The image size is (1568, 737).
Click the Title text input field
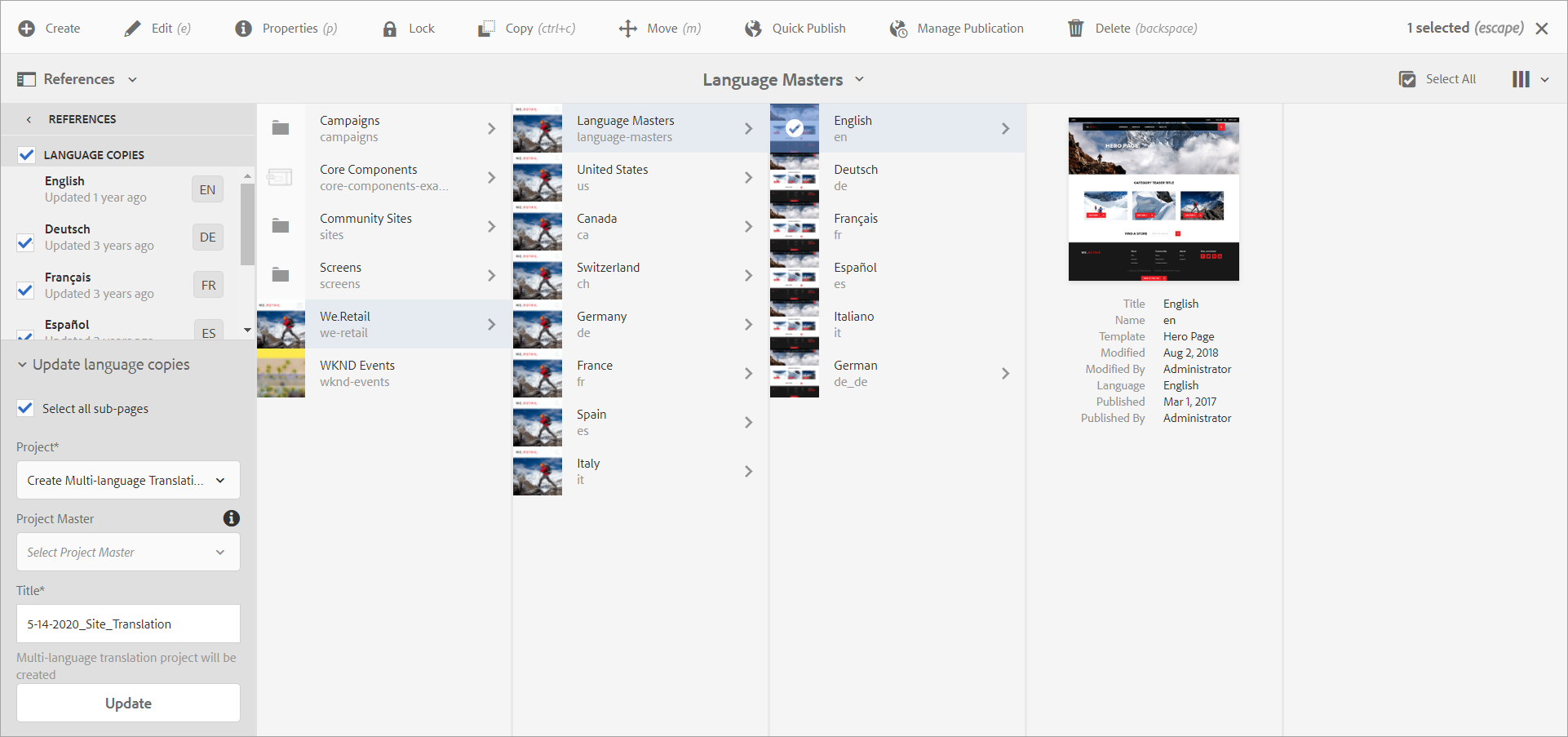point(128,624)
